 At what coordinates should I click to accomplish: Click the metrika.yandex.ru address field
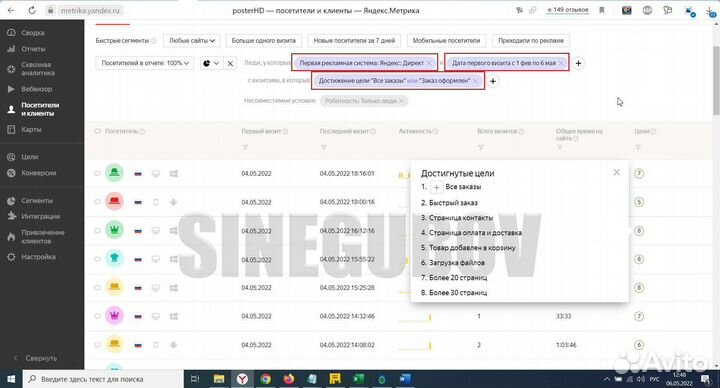click(90, 10)
